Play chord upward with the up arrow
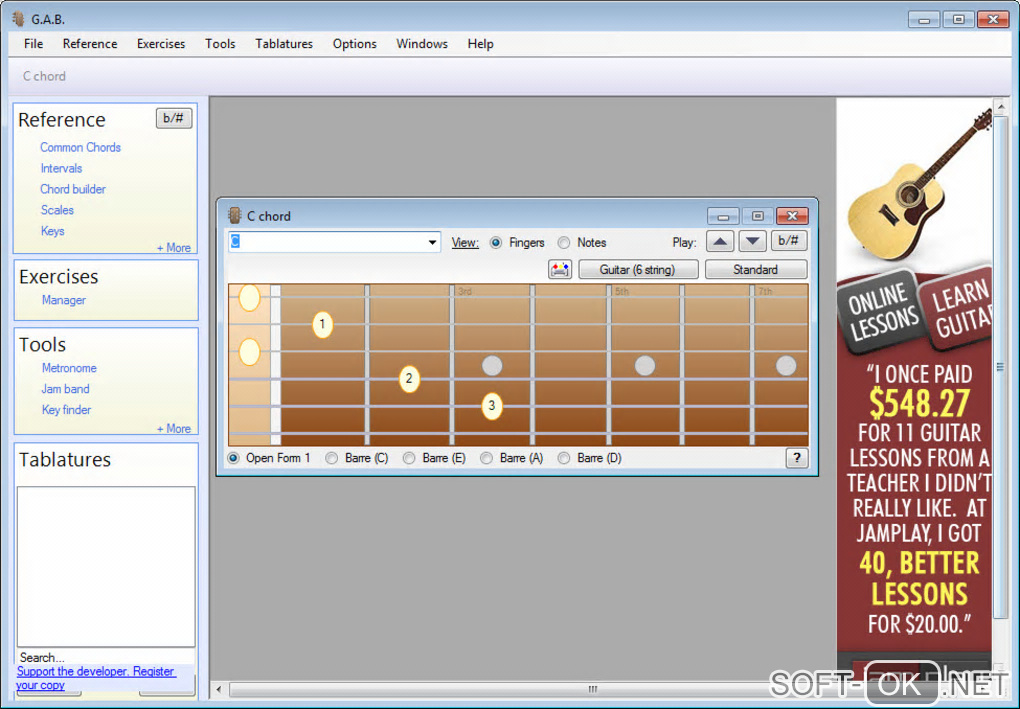This screenshot has width=1020, height=709. [x=719, y=241]
